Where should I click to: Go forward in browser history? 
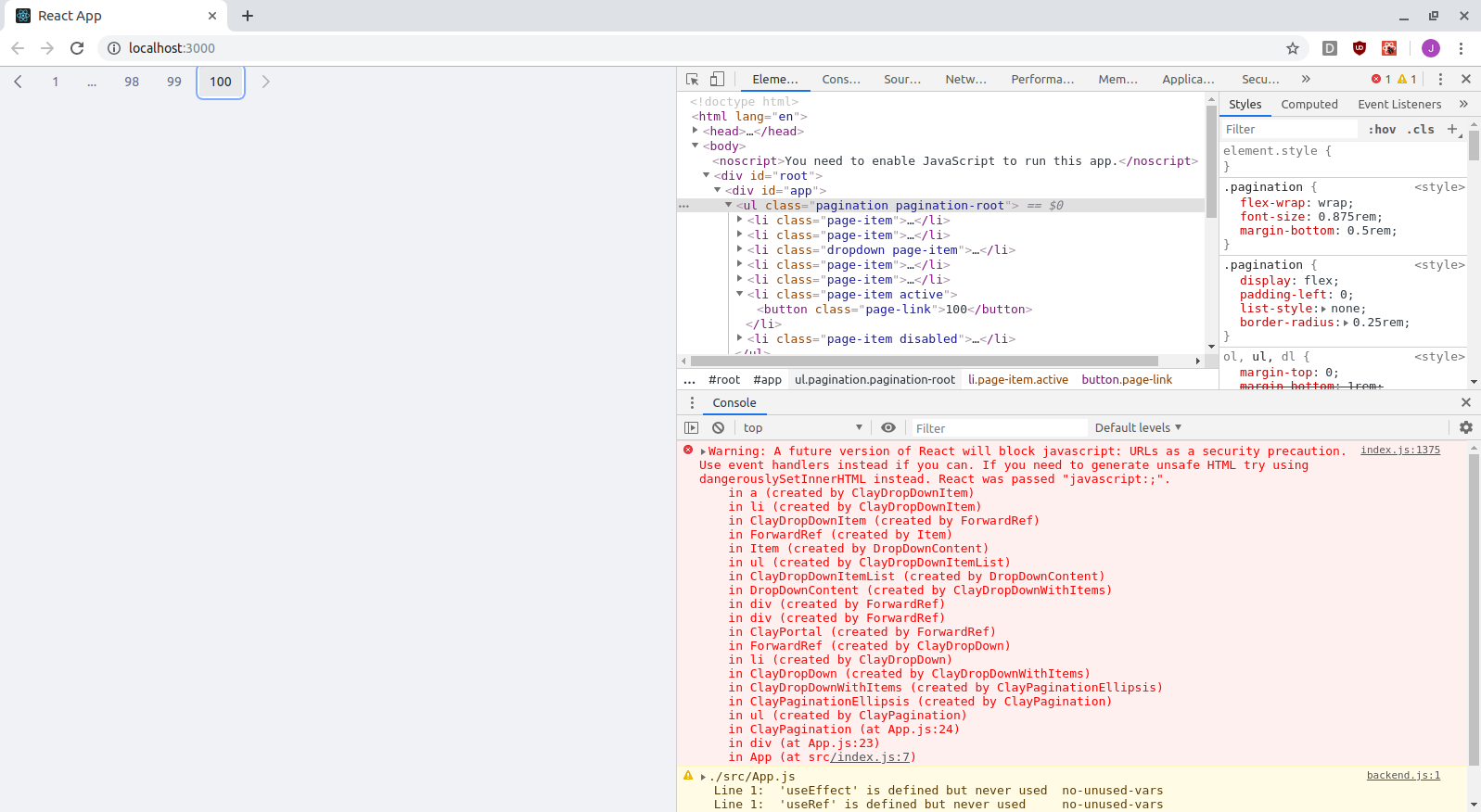coord(47,48)
